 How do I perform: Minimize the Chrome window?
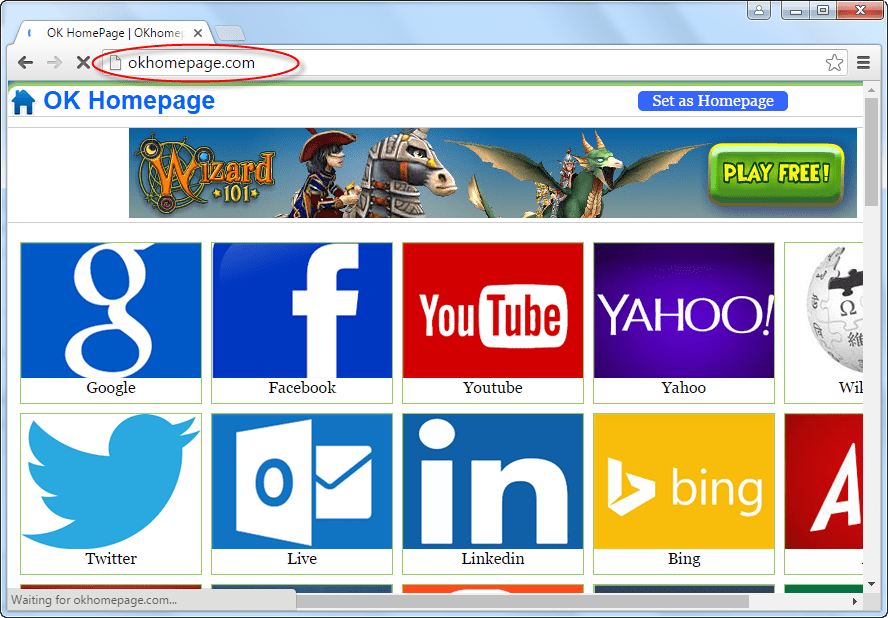(796, 10)
